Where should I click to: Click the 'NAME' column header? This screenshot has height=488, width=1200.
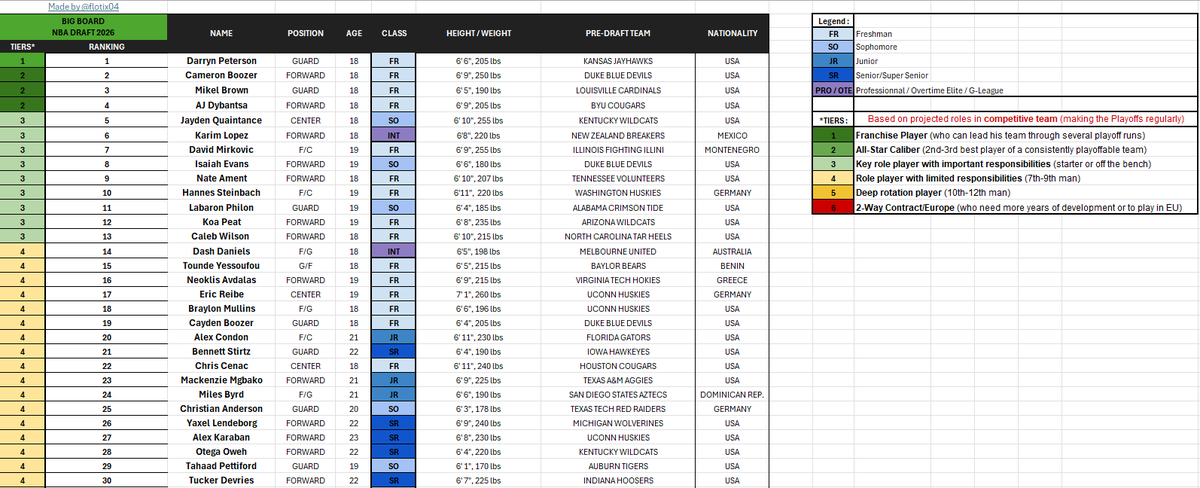pyautogui.click(x=222, y=33)
